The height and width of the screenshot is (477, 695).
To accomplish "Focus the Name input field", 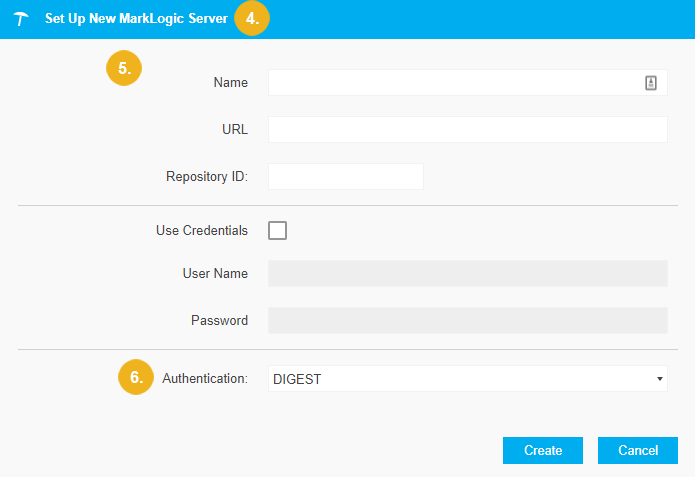I will pos(468,82).
